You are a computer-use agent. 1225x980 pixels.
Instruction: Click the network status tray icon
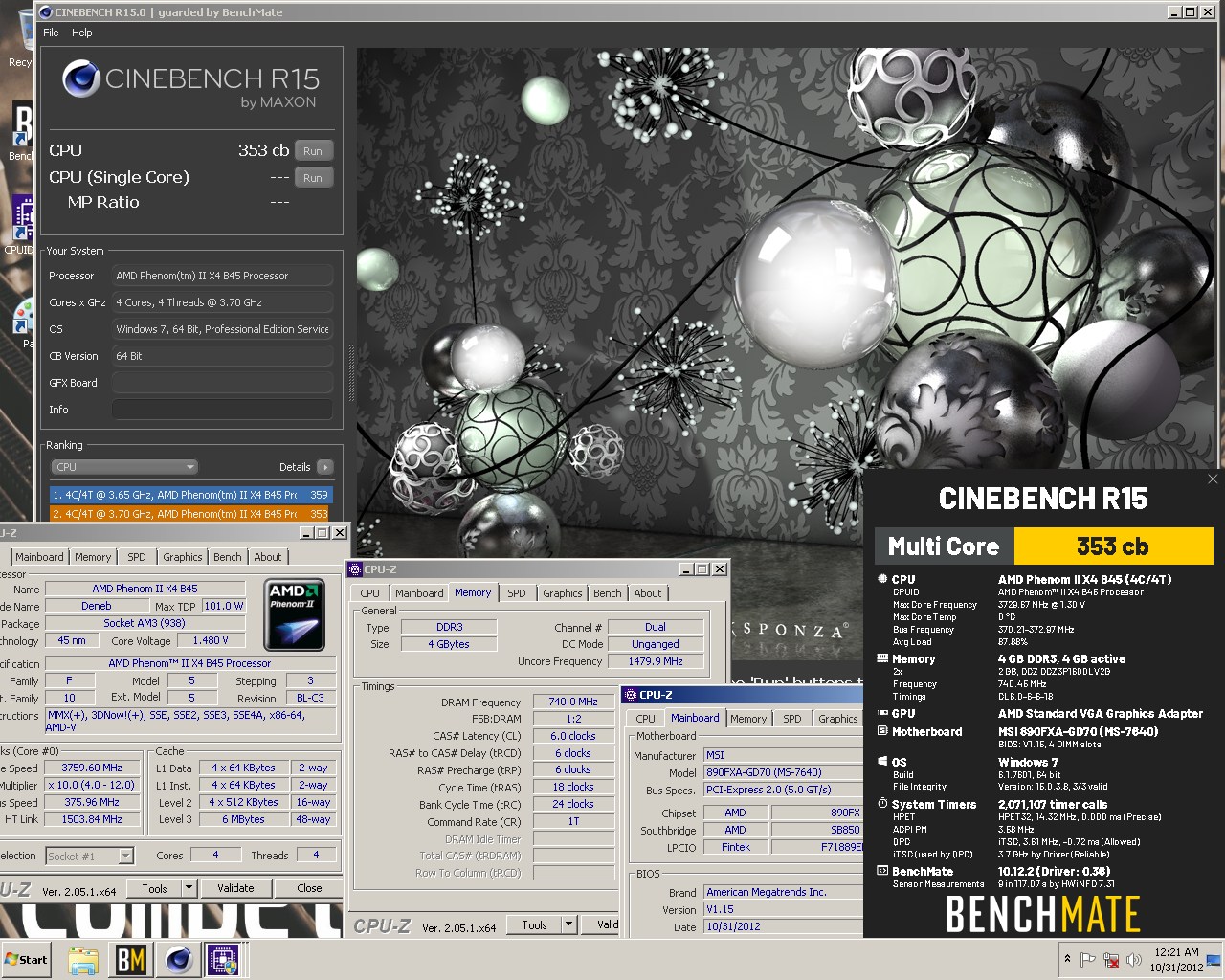[x=1111, y=960]
